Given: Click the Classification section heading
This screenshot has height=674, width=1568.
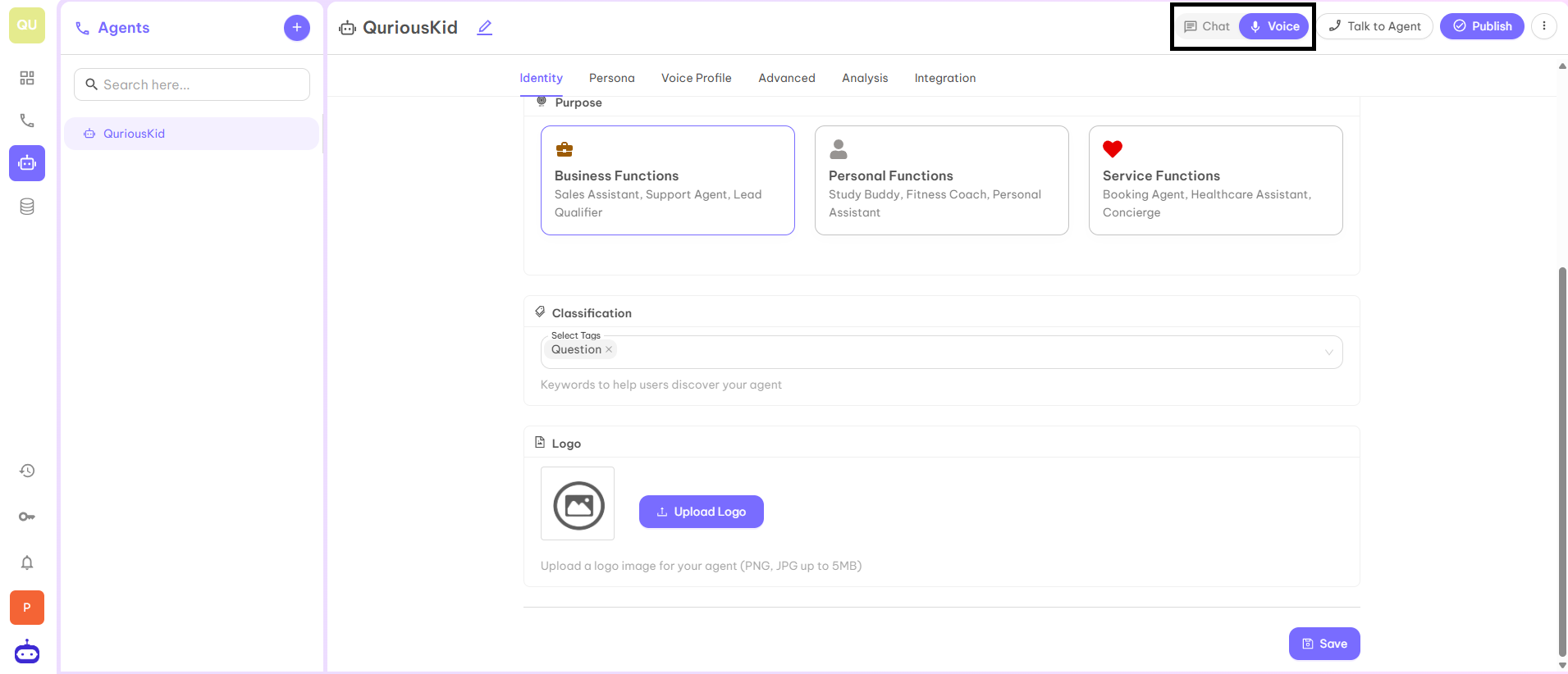Looking at the screenshot, I should click(x=592, y=313).
